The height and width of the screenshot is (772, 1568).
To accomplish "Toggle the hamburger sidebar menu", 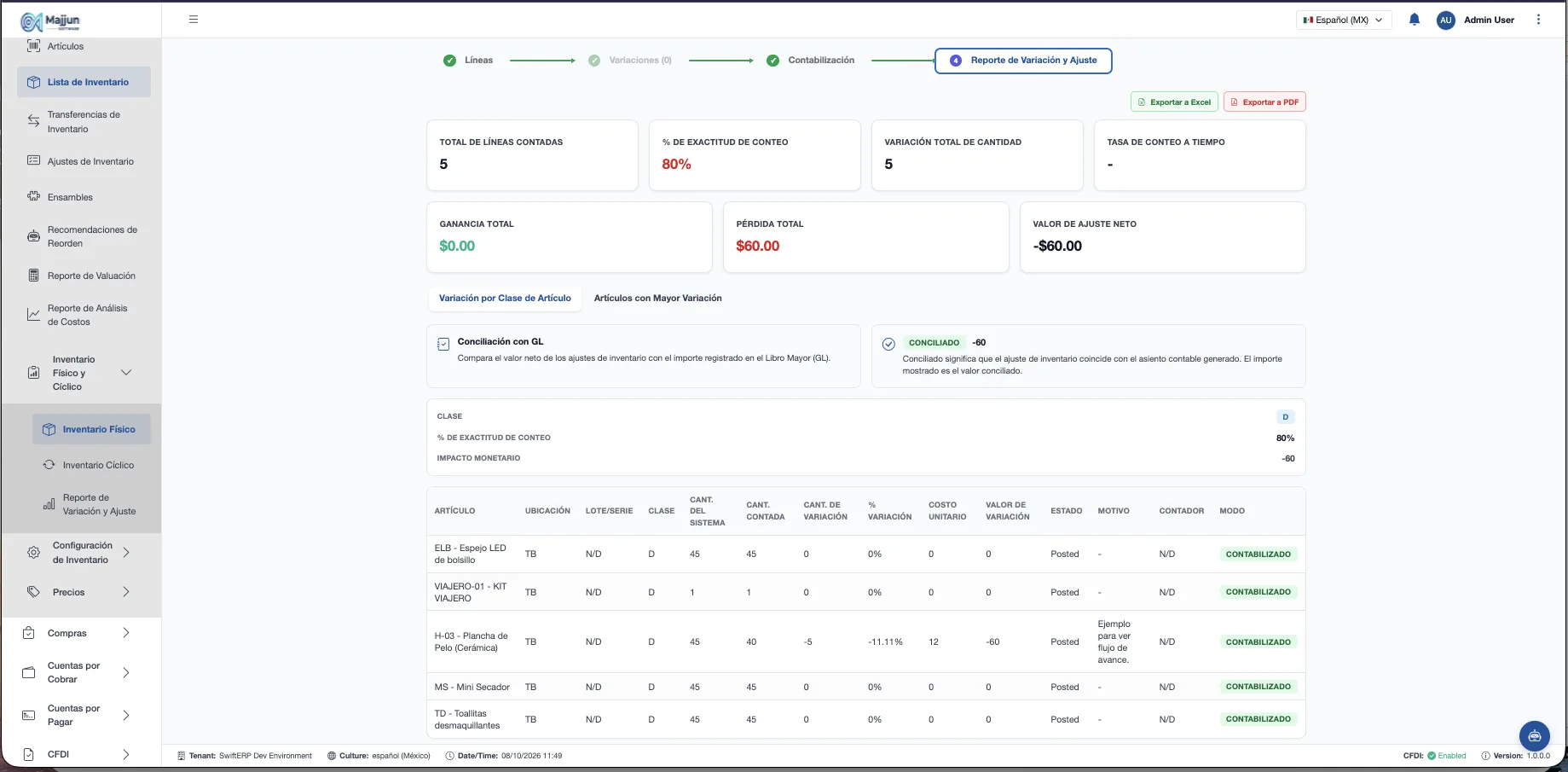I will pyautogui.click(x=194, y=20).
